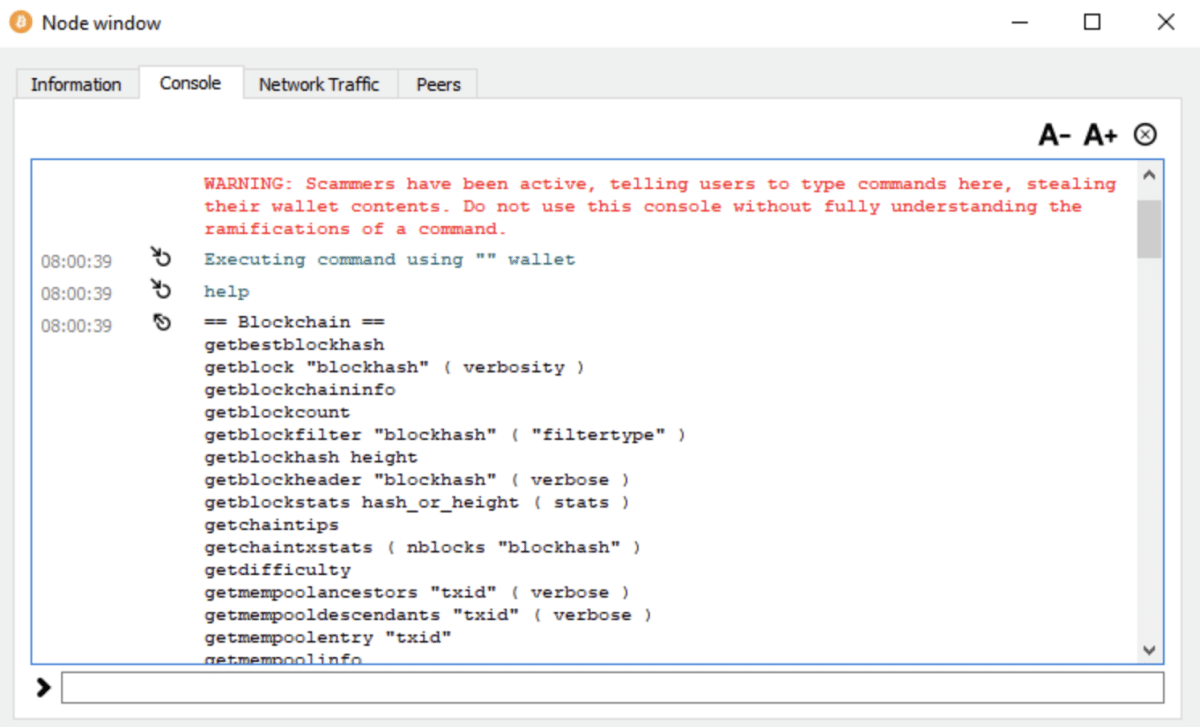1200x727 pixels.
Task: Click the icon beside "Executing command" line
Action: pyautogui.click(x=161, y=259)
